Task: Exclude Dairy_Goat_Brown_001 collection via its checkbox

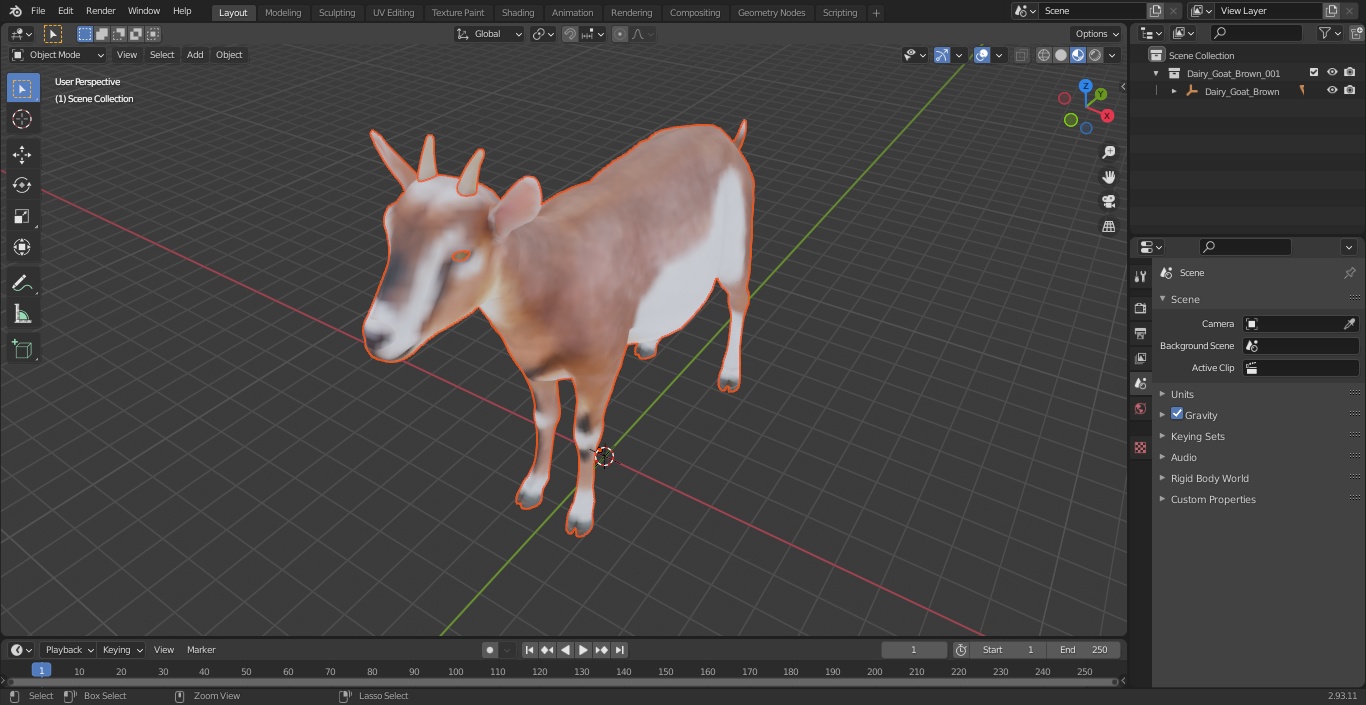Action: (x=1314, y=73)
